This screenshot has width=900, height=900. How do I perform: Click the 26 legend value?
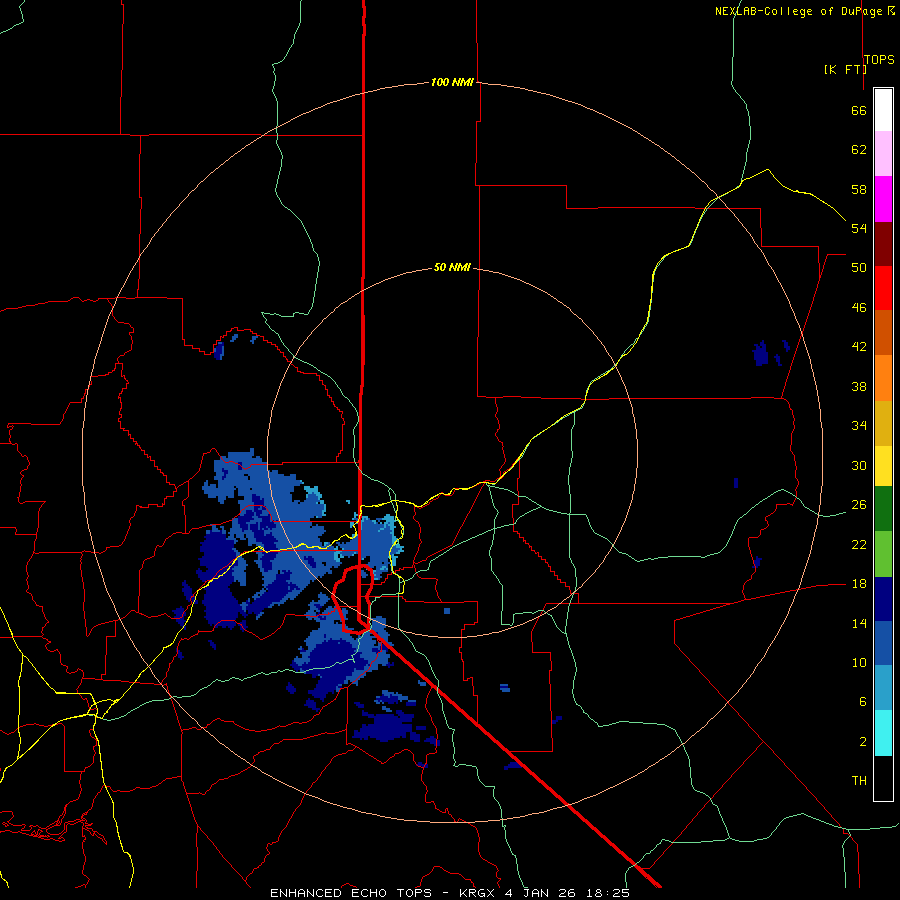859,505
